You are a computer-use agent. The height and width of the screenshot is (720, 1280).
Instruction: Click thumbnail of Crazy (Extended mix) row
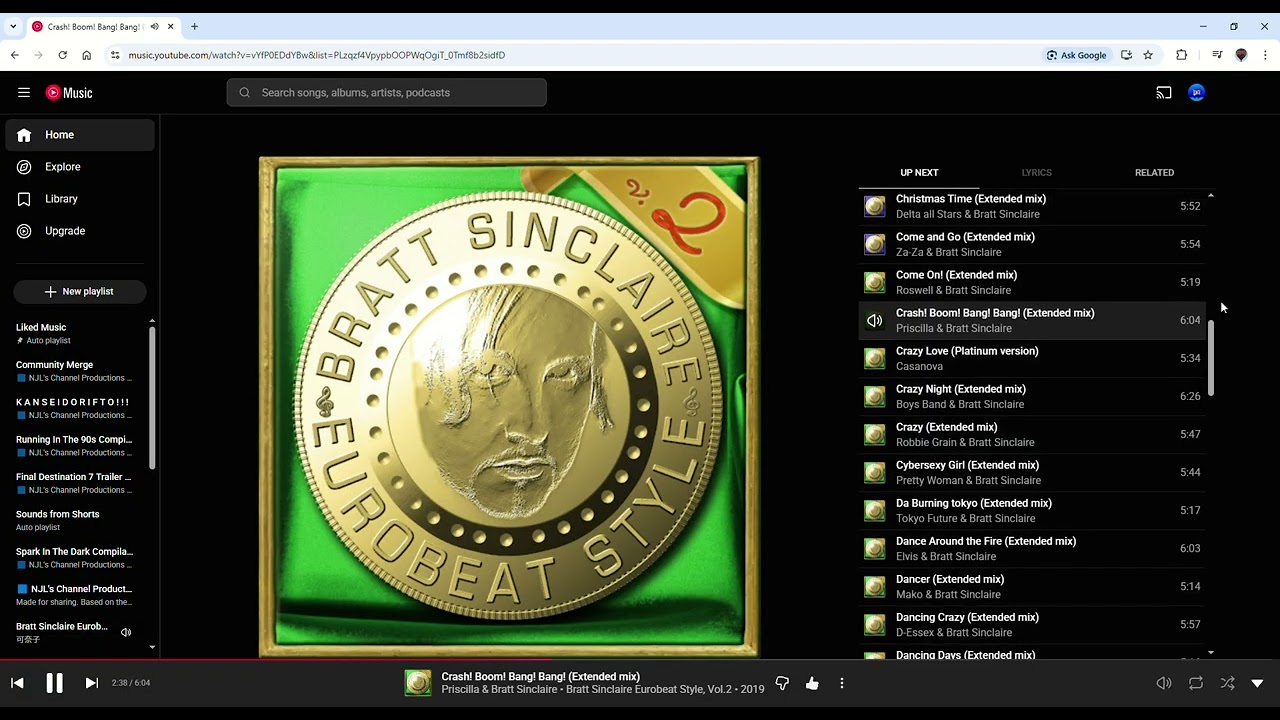click(875, 434)
